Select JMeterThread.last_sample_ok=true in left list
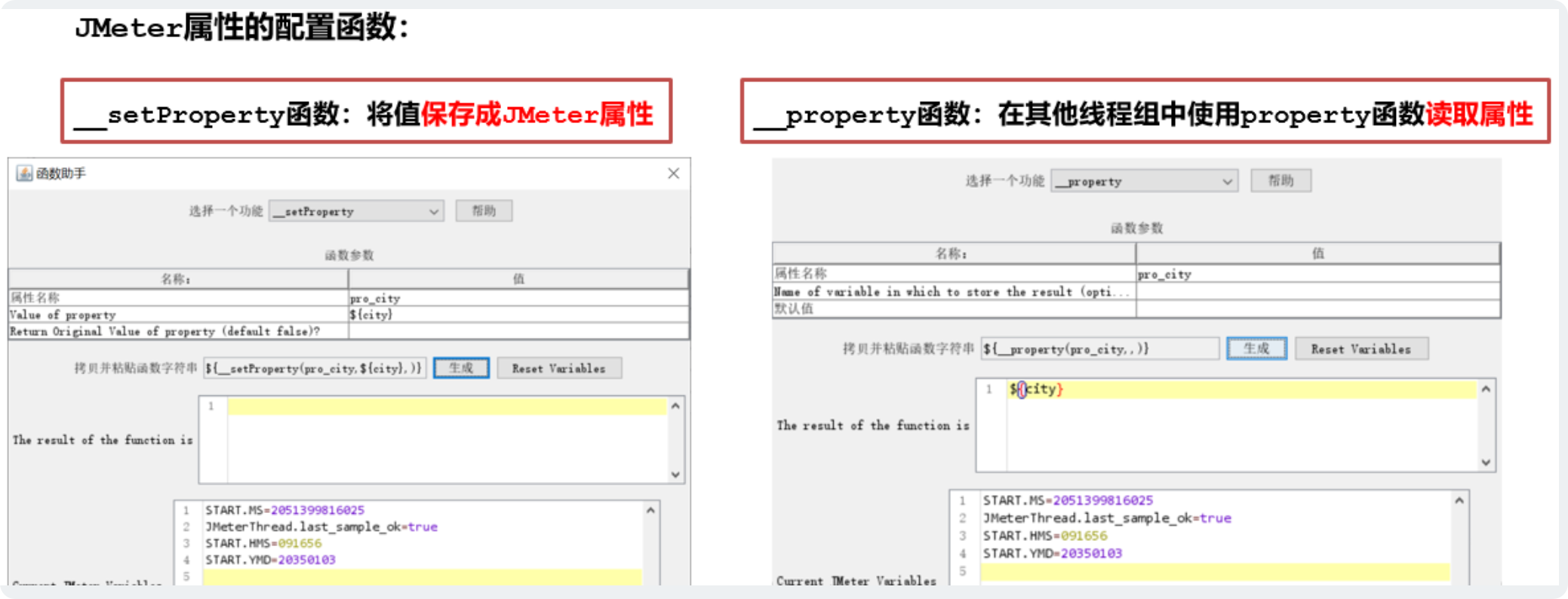 tap(321, 527)
